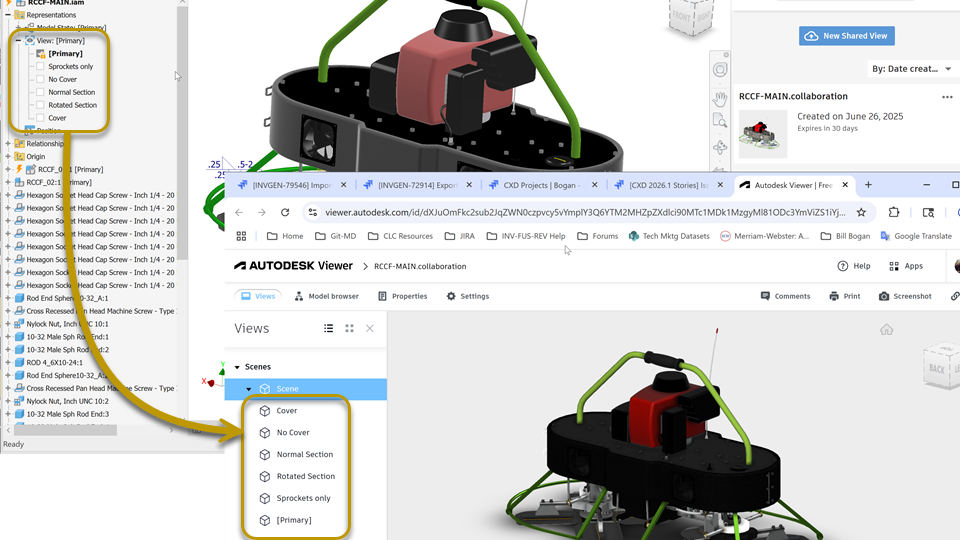Bookmark this page with the star icon
Image resolution: width=960 pixels, height=540 pixels.
tap(861, 212)
